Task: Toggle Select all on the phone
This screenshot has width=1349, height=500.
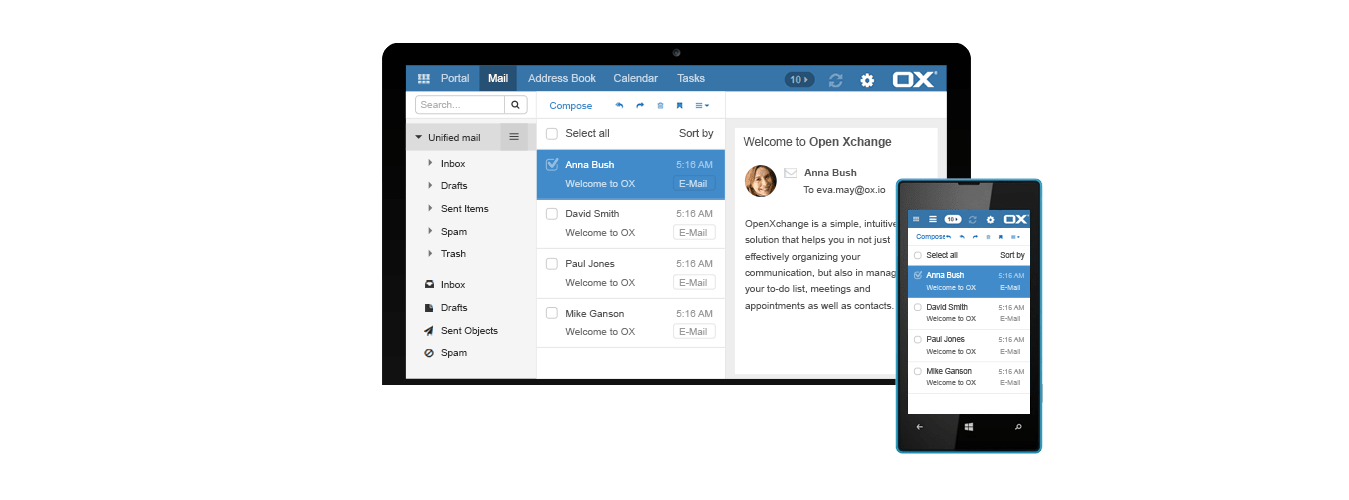Action: pyautogui.click(x=918, y=255)
